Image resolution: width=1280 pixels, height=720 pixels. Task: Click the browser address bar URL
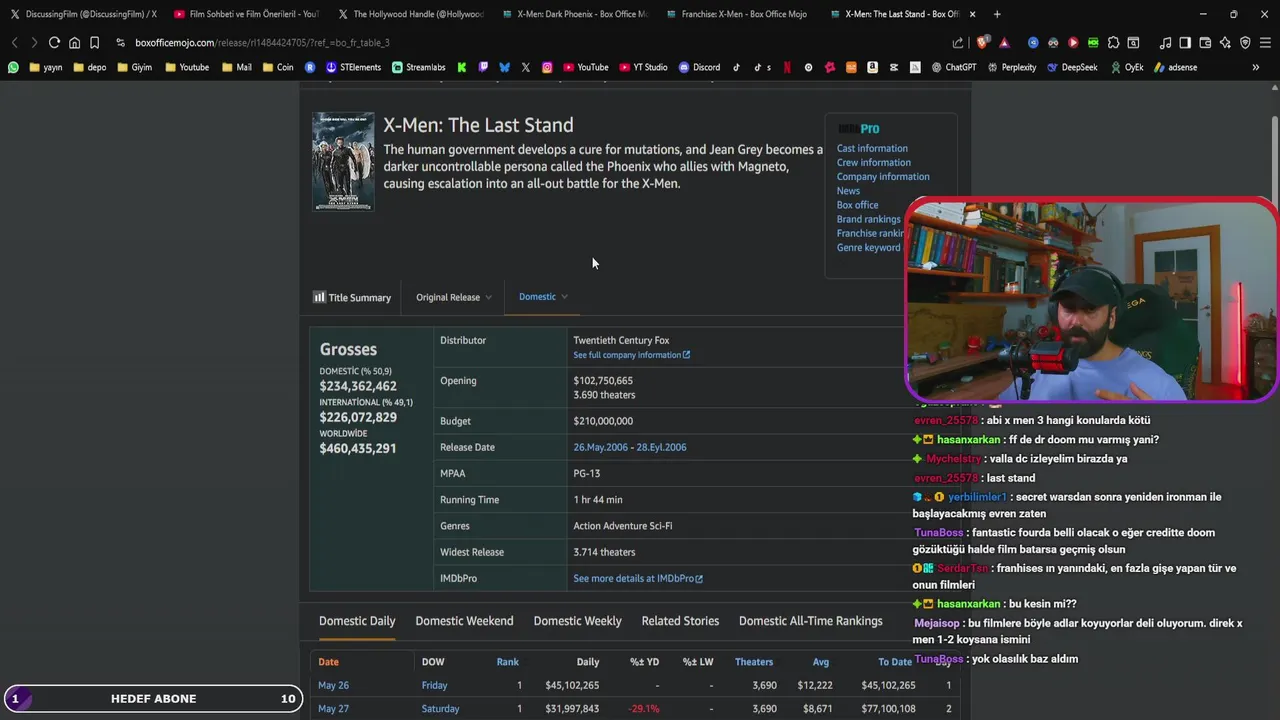[262, 43]
